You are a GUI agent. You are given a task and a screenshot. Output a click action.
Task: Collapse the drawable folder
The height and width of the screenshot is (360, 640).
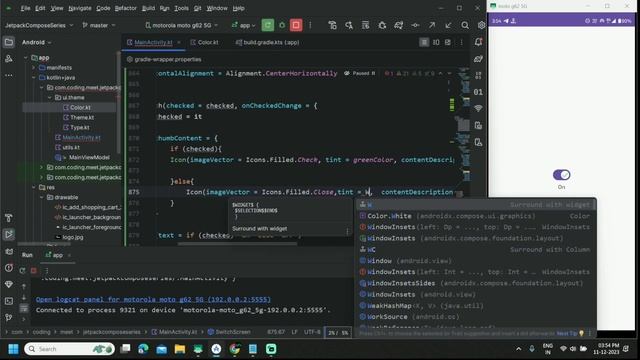[x=41, y=197]
